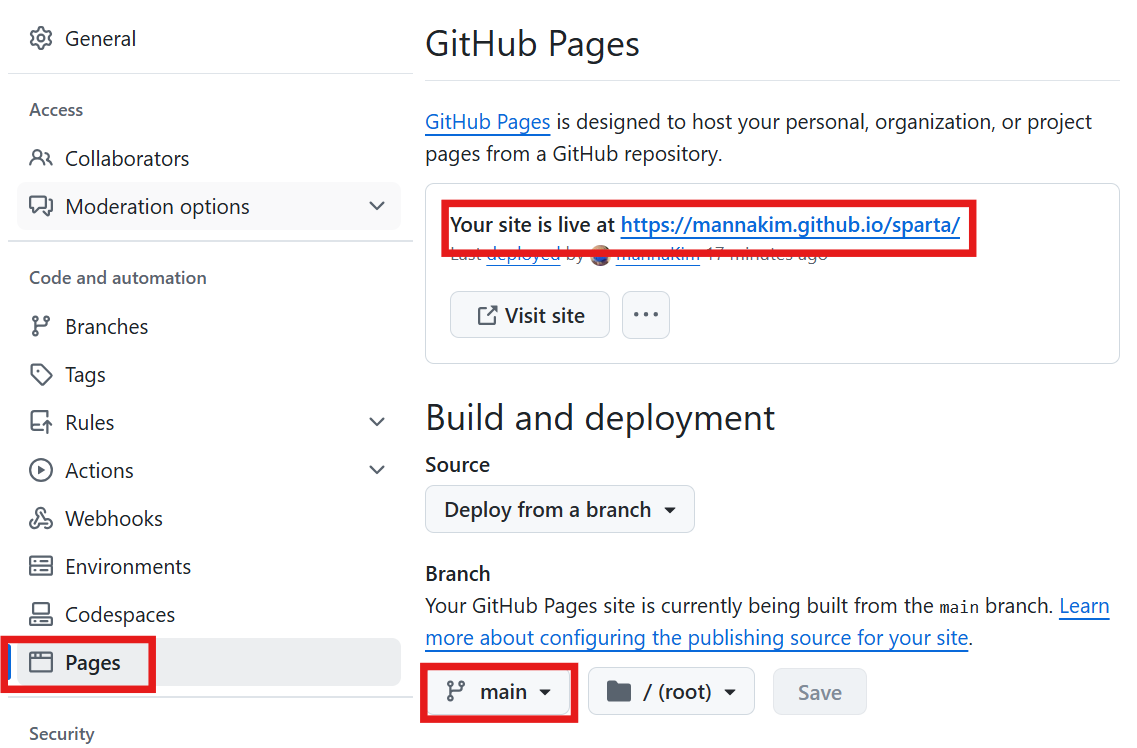Open the mannakim.github.io/sparta link

pyautogui.click(x=790, y=225)
